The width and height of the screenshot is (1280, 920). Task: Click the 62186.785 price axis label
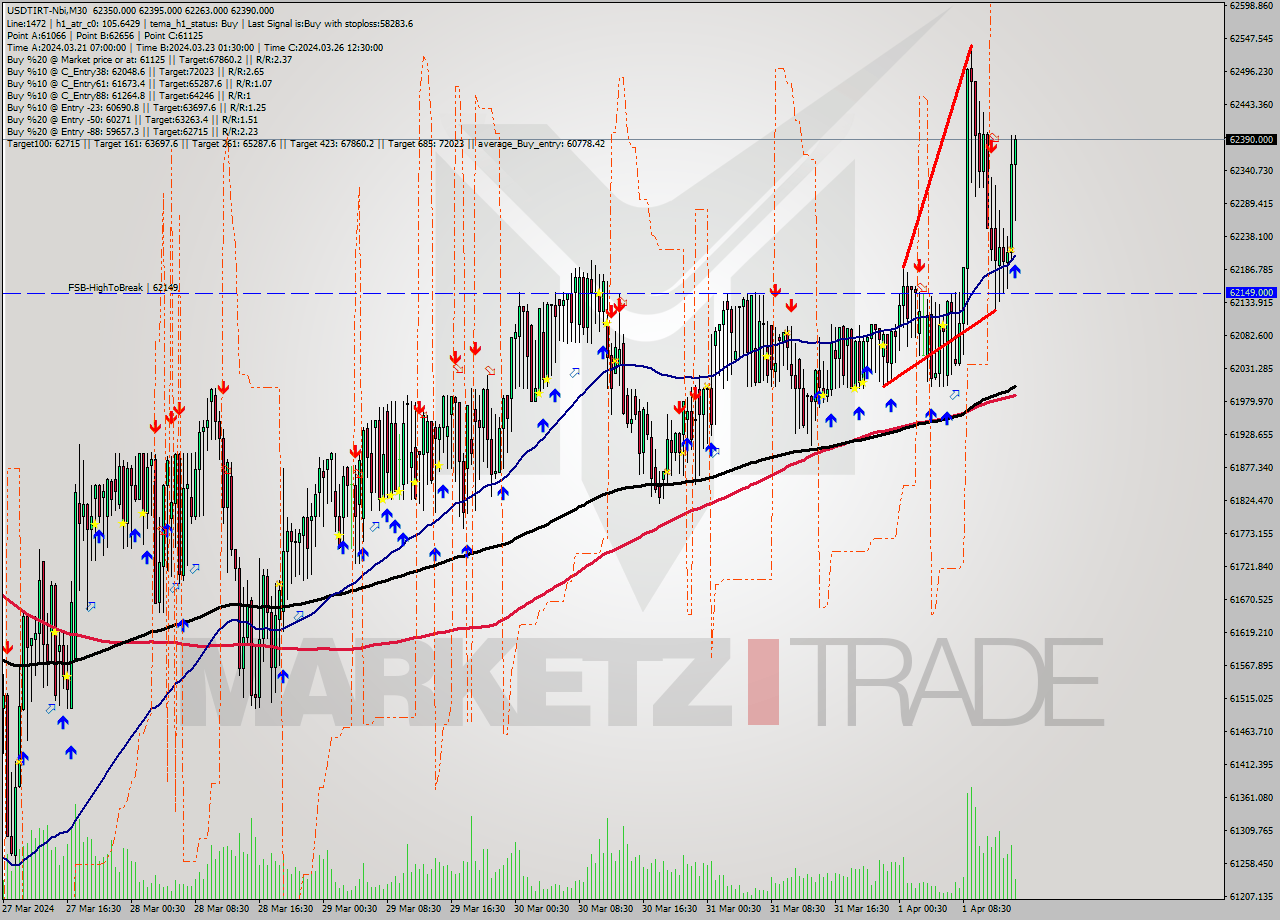click(1250, 269)
